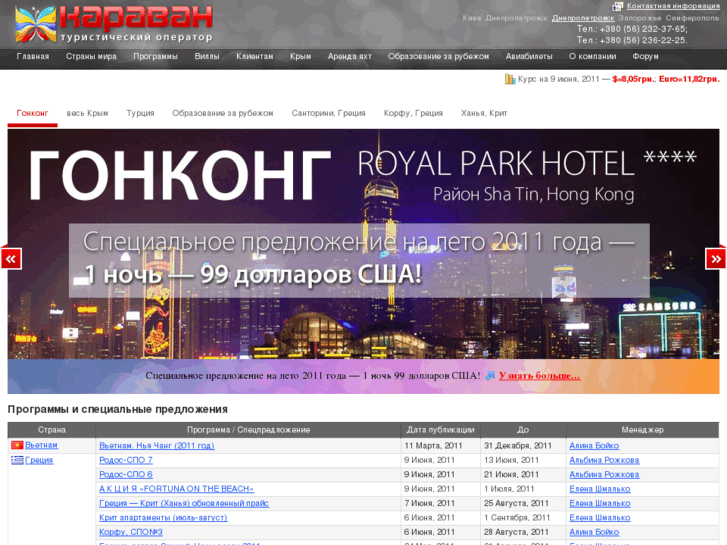727x545 pixels.
Task: Open Программы menu item
Action: pyautogui.click(x=156, y=56)
